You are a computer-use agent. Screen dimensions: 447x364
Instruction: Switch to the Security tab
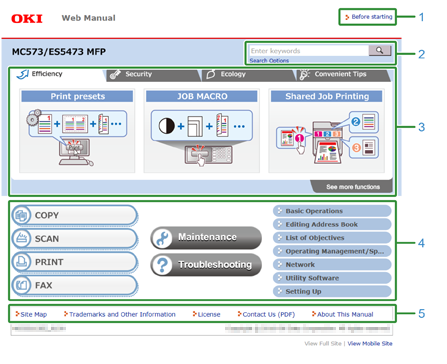point(153,75)
